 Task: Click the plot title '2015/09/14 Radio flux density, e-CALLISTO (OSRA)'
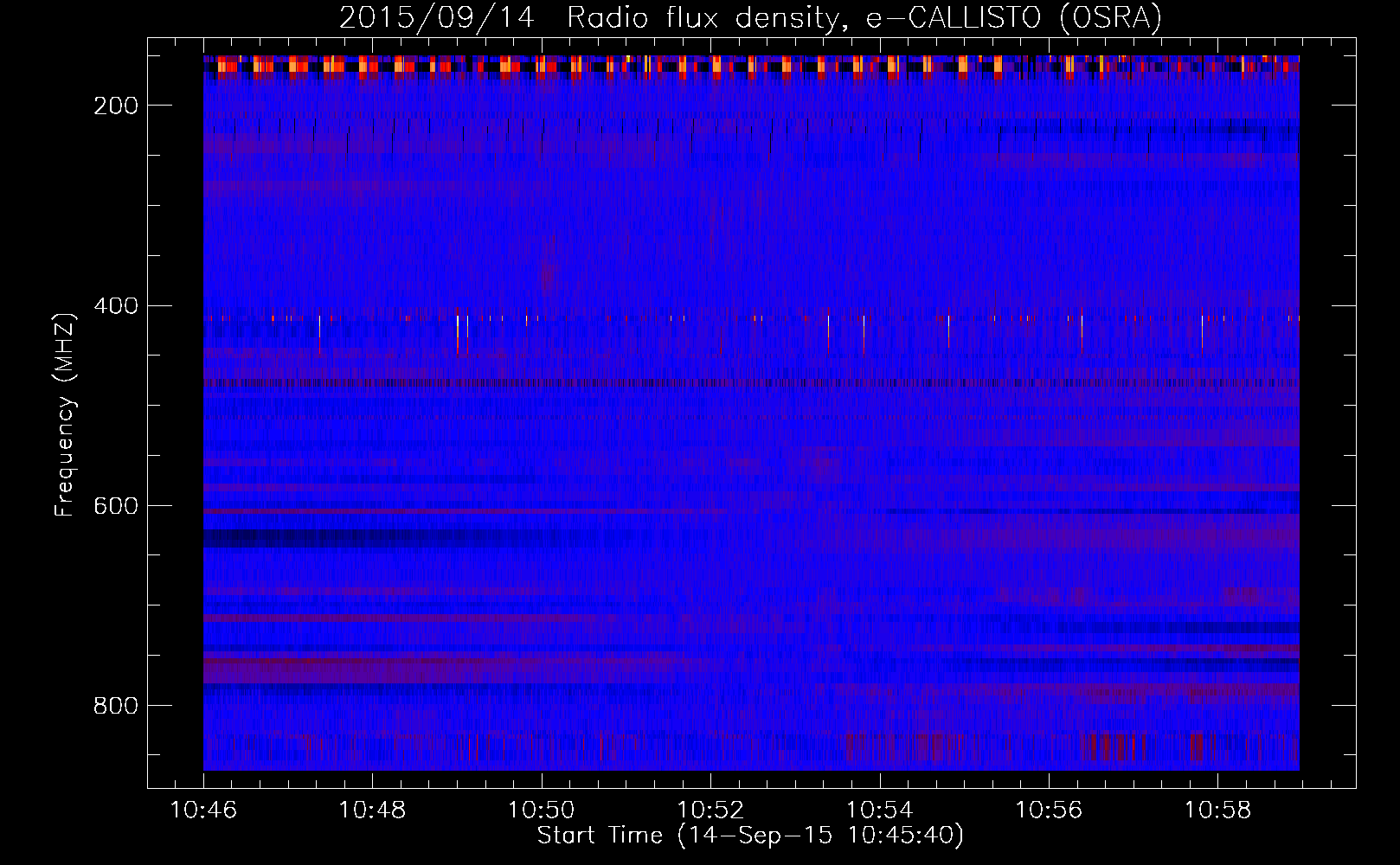tap(750, 17)
